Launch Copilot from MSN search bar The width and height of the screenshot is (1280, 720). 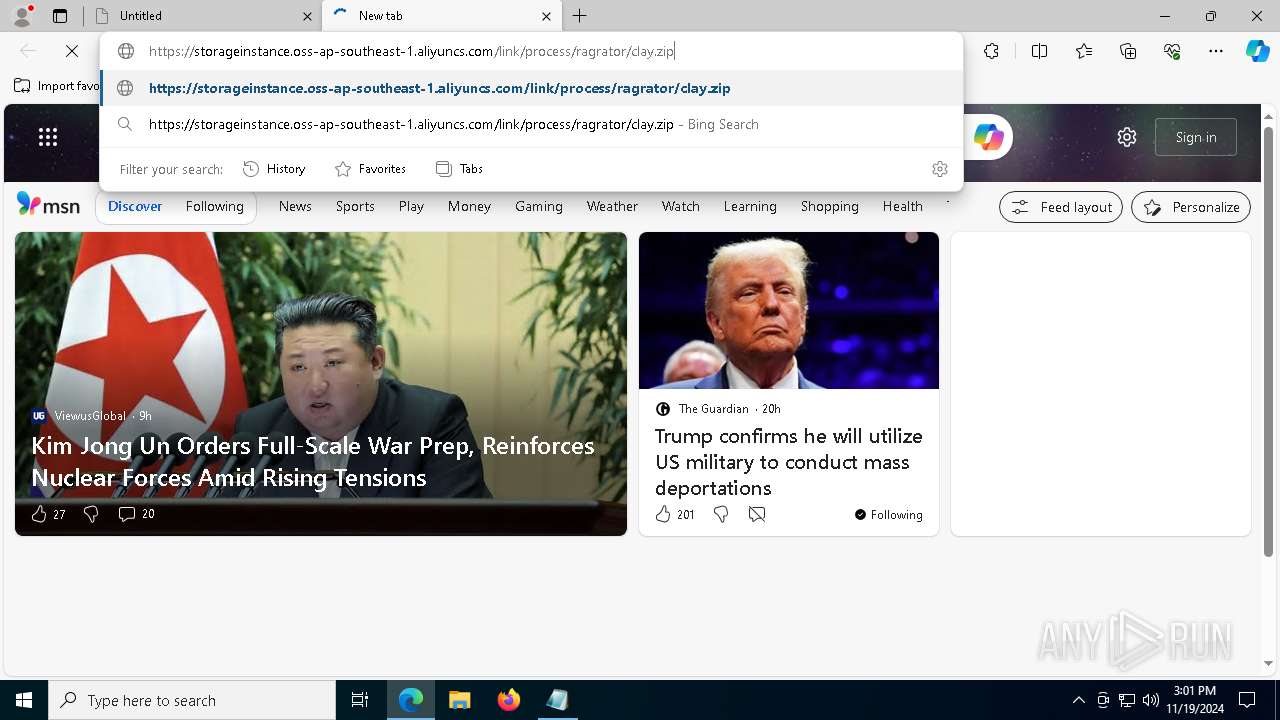pos(988,137)
